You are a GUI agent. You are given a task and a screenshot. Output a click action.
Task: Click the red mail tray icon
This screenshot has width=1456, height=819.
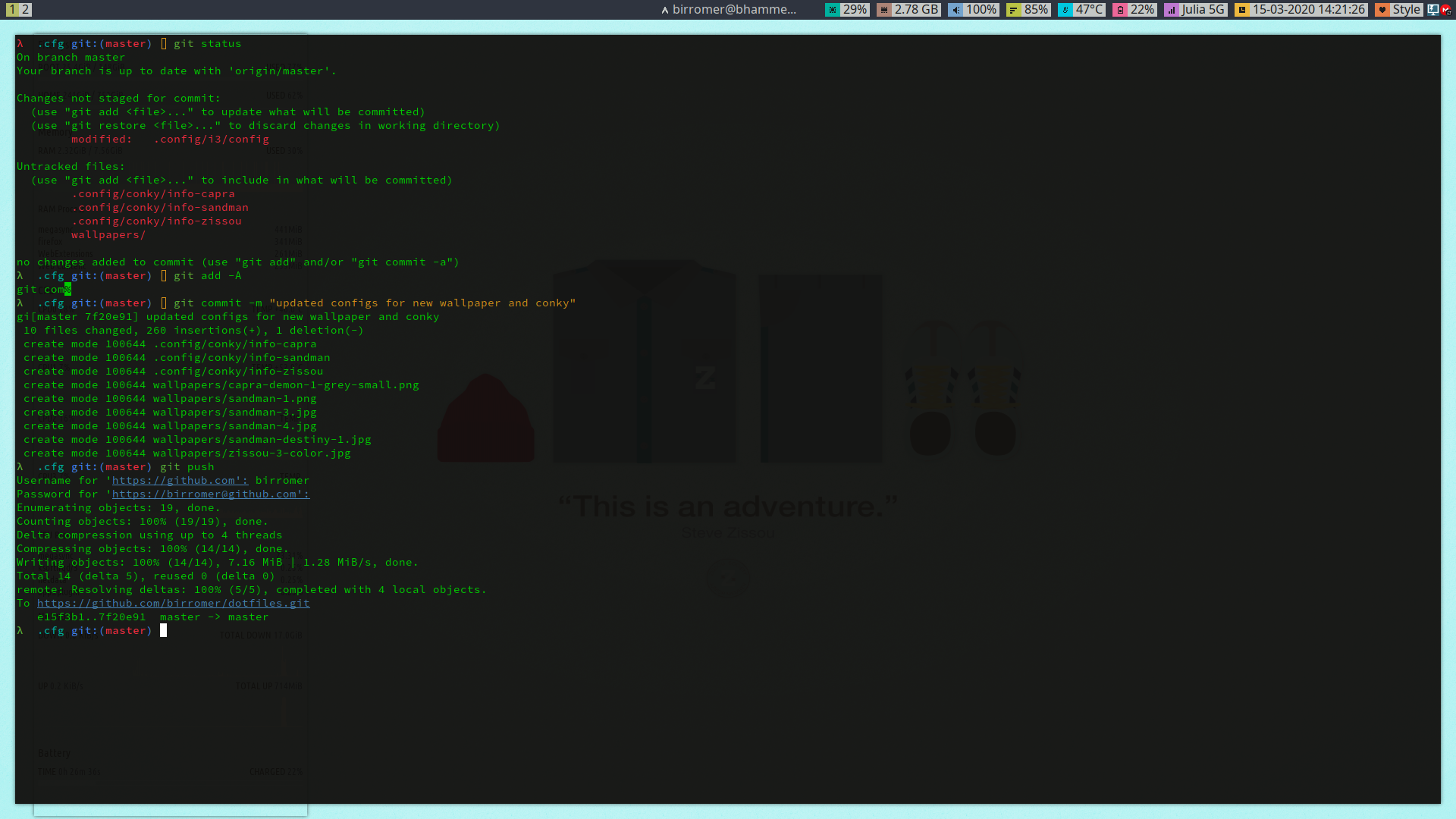1445,10
